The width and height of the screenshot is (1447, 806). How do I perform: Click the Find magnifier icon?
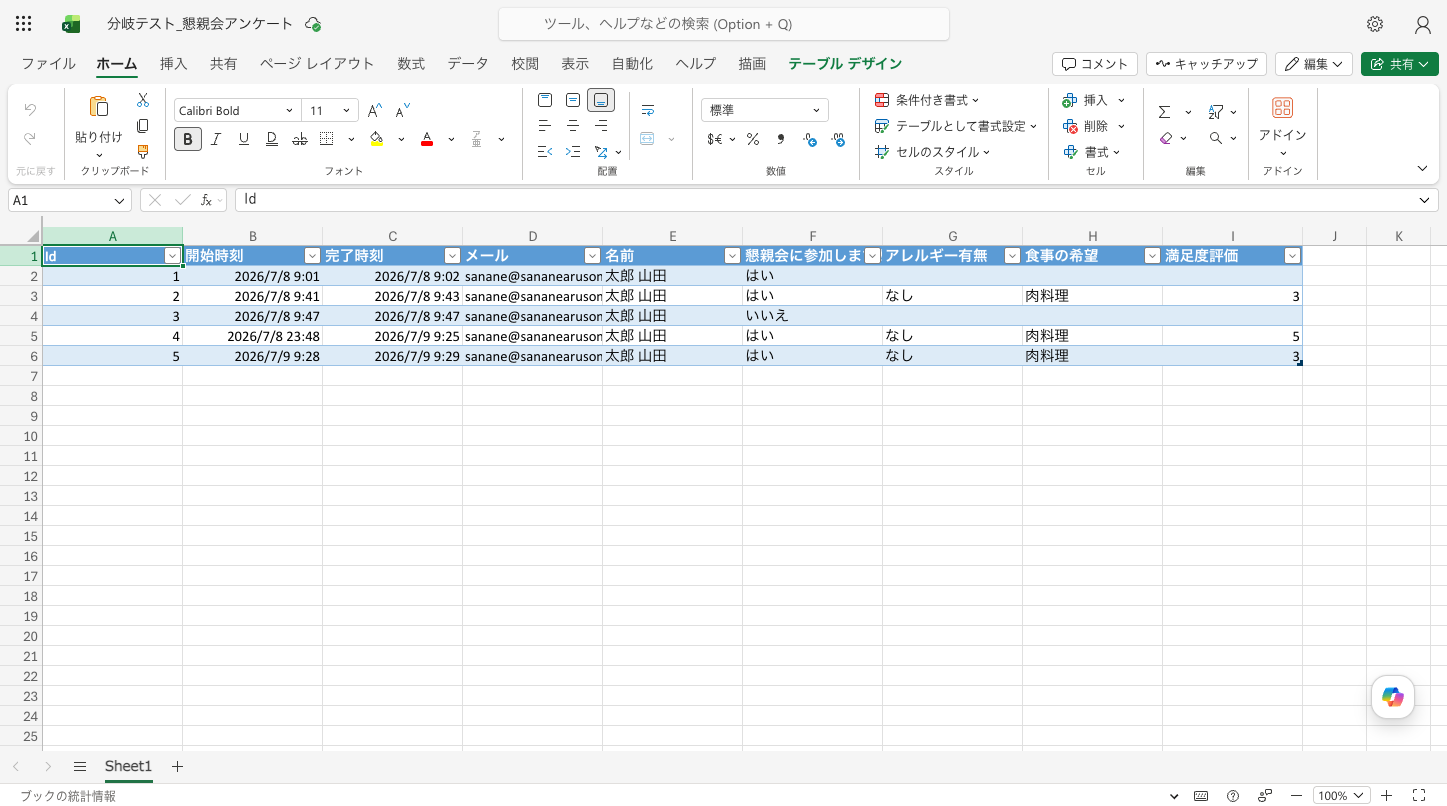(1216, 138)
